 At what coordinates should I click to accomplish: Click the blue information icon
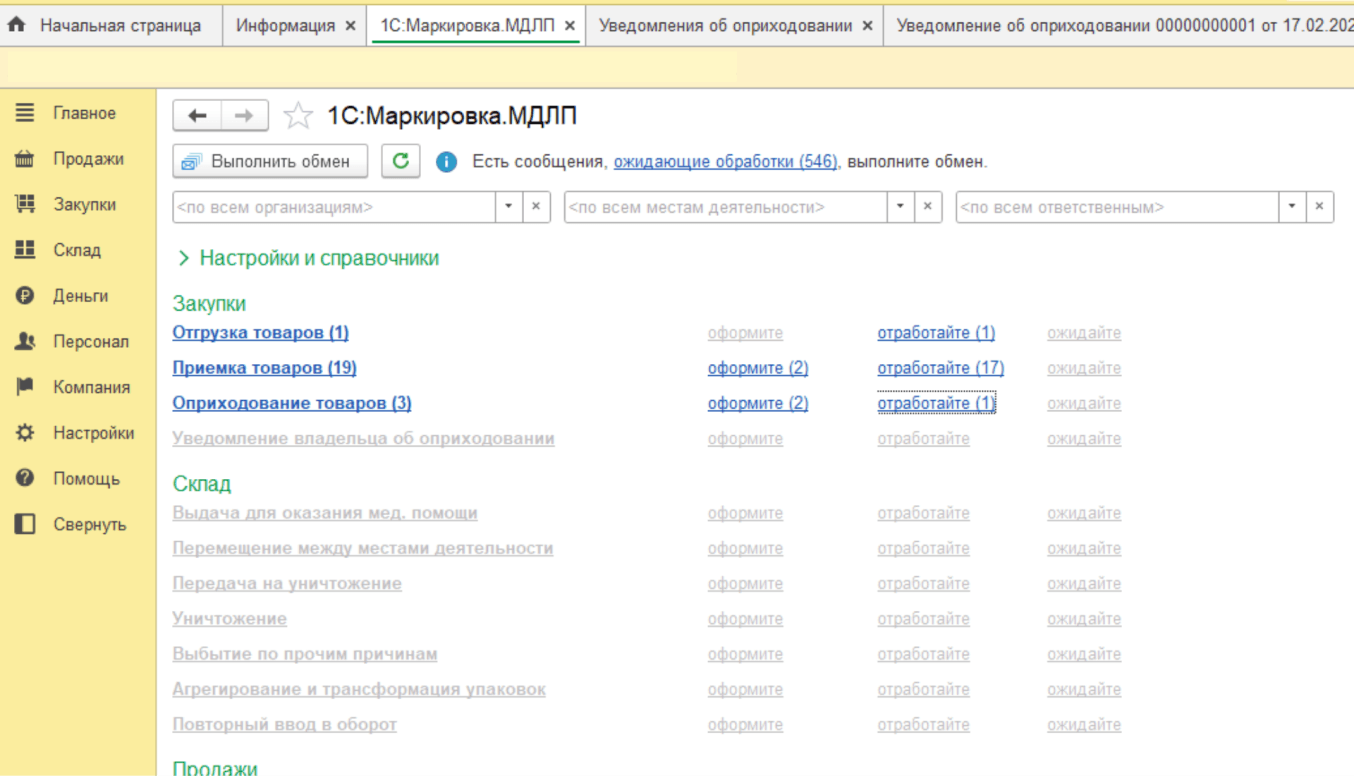click(446, 162)
